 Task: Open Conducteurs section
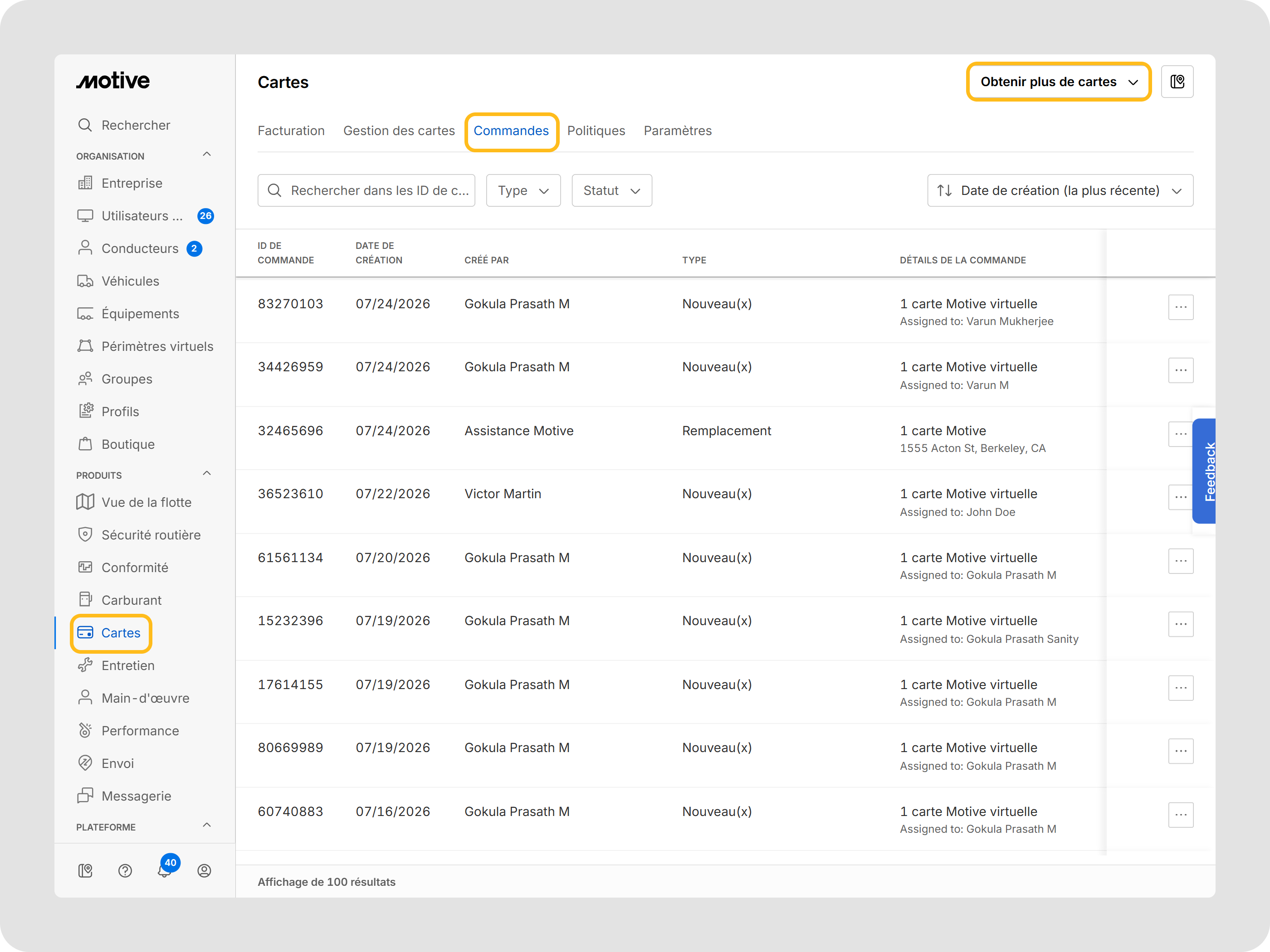pos(128,248)
